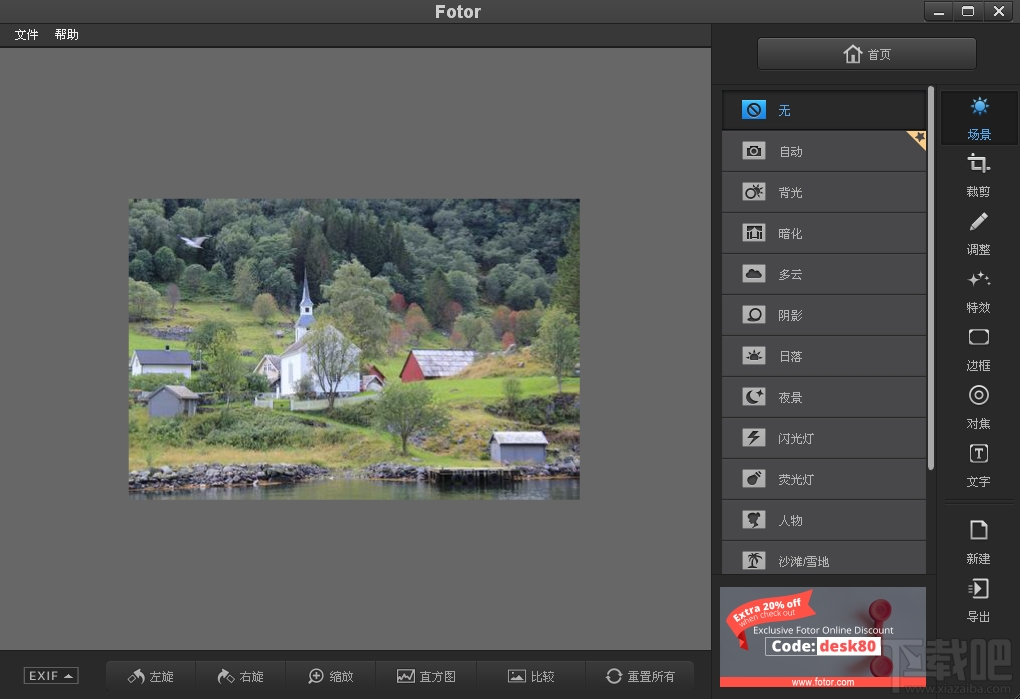Open the Adjust (调整) panel
This screenshot has width=1020, height=699.
(978, 233)
